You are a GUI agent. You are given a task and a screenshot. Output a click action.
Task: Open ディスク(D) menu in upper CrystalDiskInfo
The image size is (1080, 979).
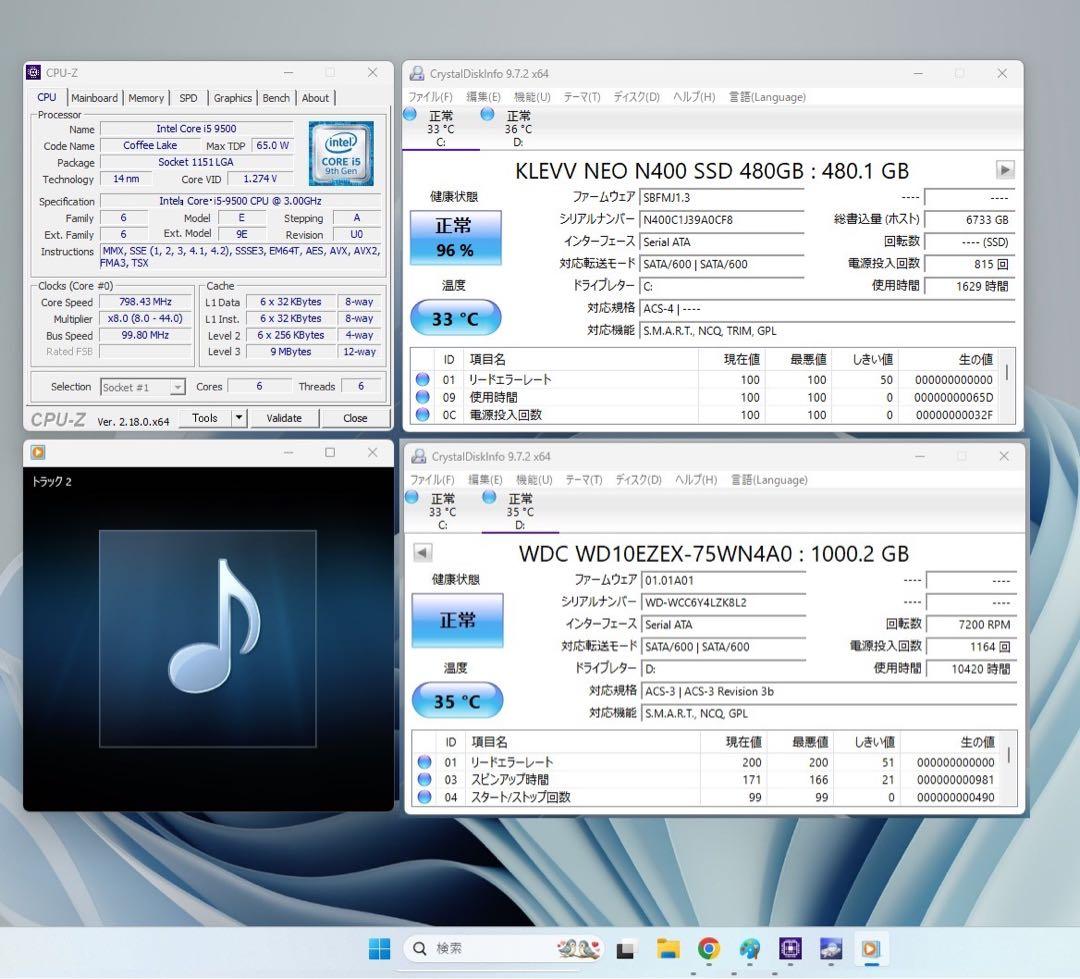tap(637, 96)
